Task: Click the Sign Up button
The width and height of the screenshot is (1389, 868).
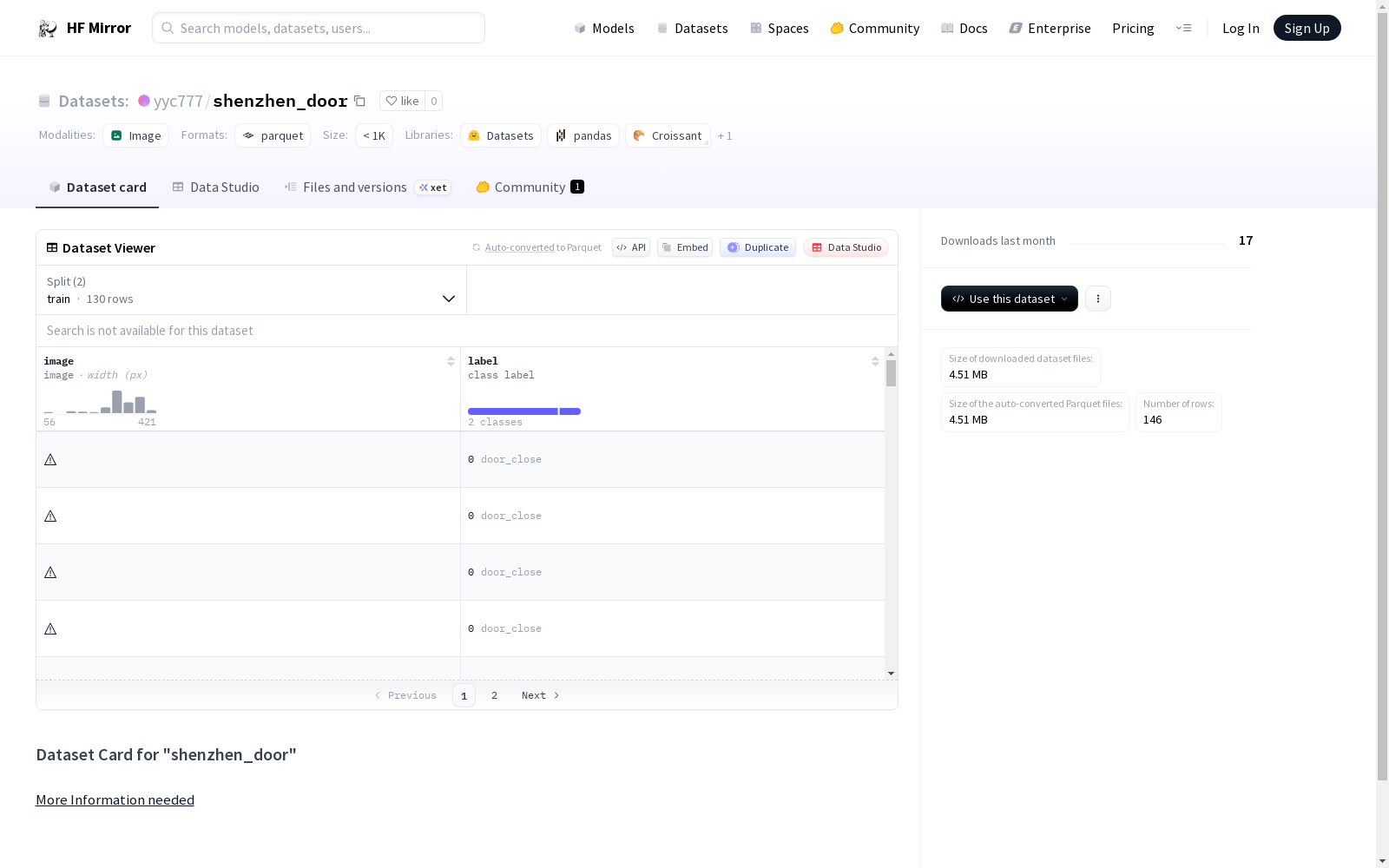Action: point(1307,28)
